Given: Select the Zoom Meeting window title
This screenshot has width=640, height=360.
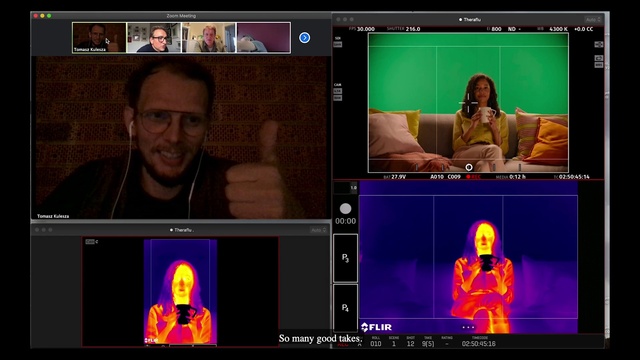Looking at the screenshot, I should tap(181, 16).
